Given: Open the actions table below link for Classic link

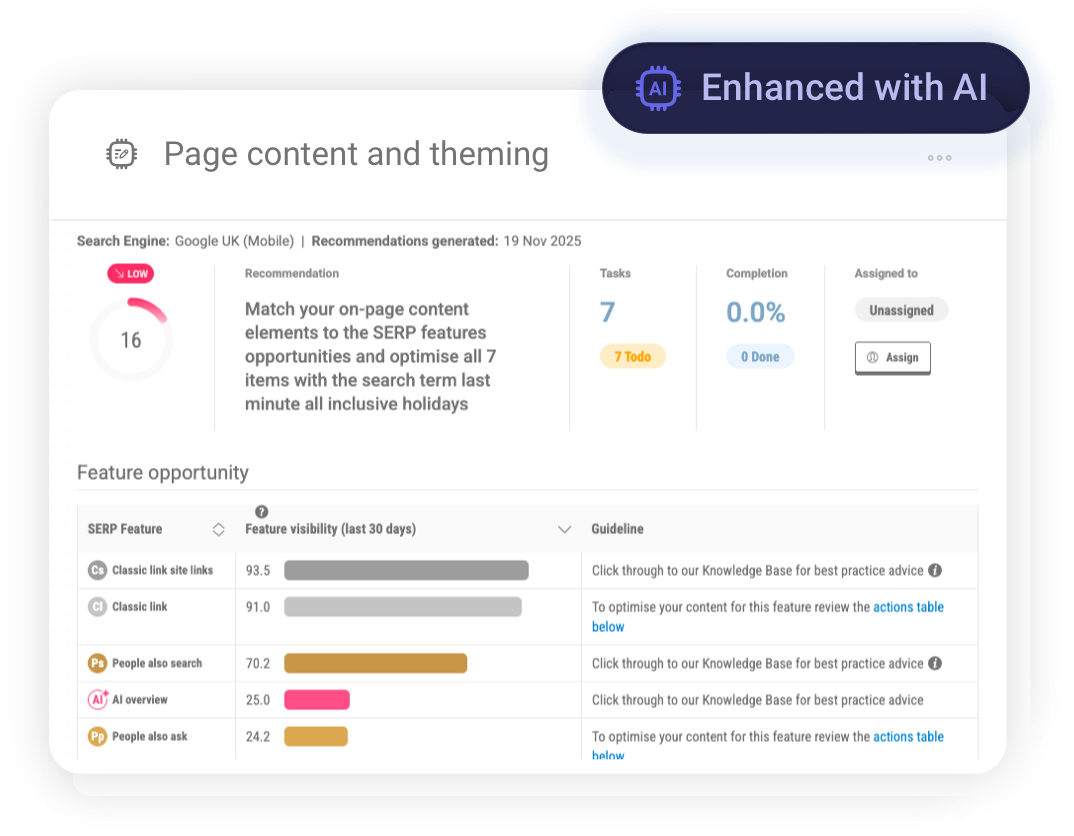Looking at the screenshot, I should coord(908,607).
